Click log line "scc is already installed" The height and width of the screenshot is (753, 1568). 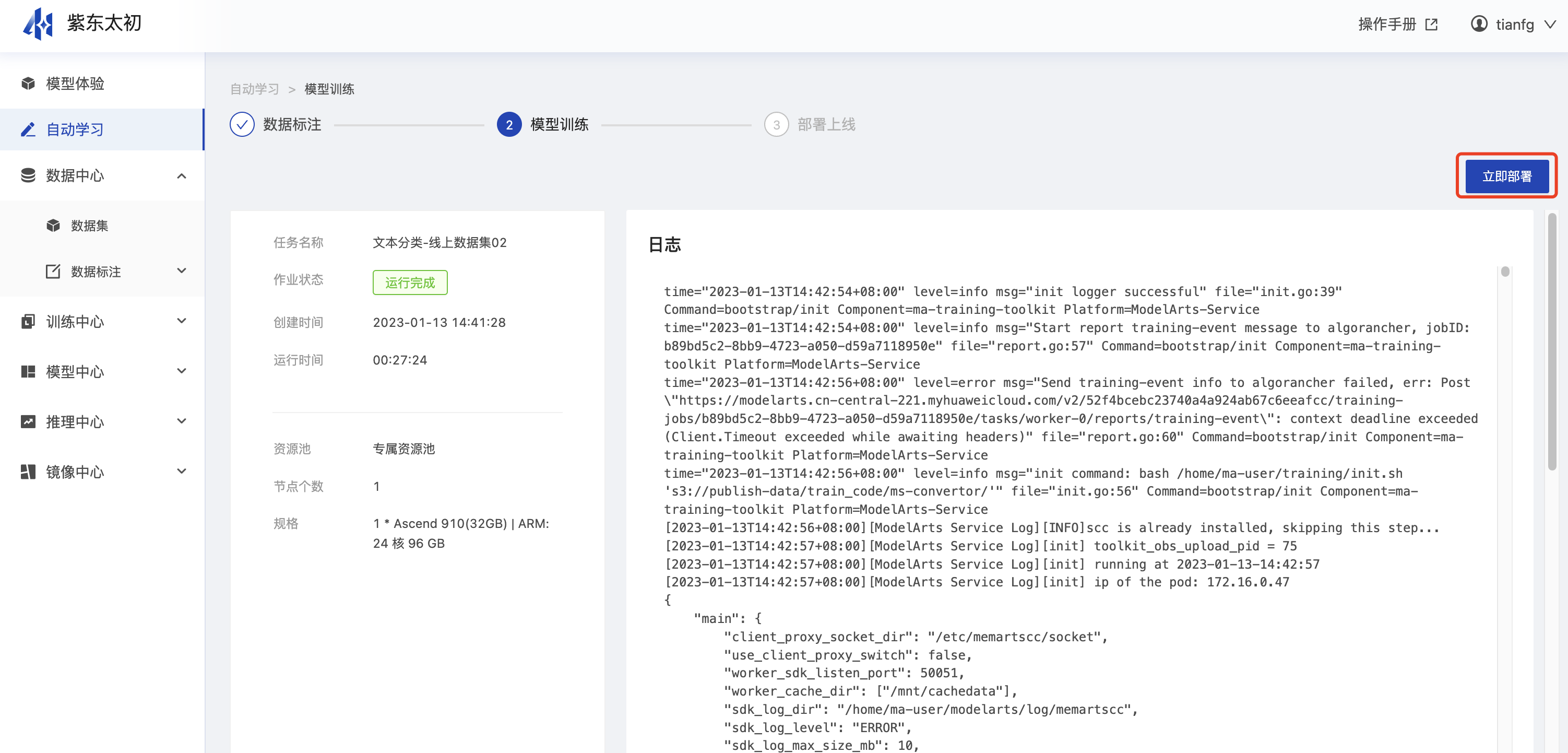[x=1052, y=528]
